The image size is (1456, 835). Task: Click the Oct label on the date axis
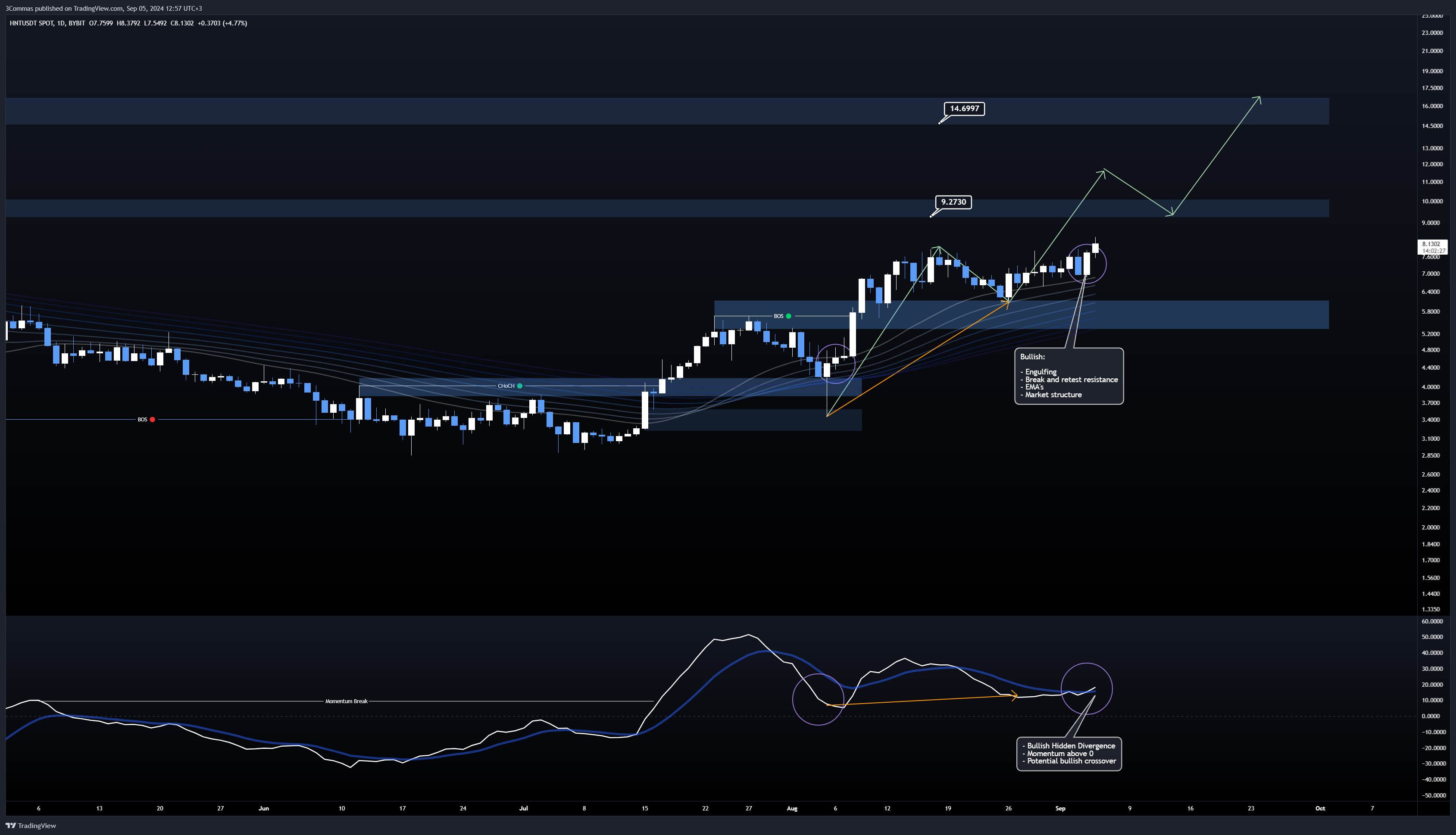click(1320, 809)
